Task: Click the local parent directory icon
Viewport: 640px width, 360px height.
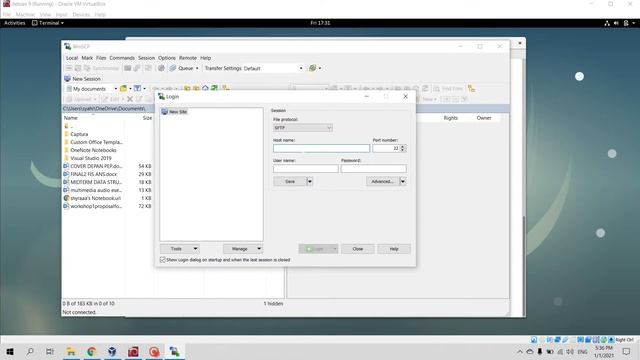Action: coord(187,89)
